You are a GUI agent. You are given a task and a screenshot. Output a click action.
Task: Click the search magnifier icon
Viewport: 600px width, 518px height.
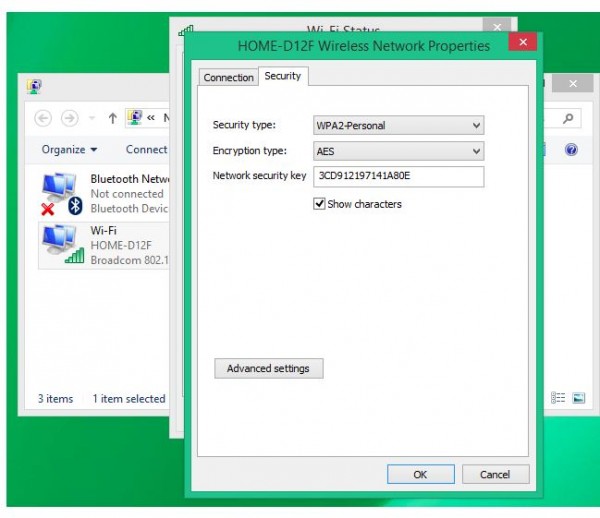pos(568,118)
